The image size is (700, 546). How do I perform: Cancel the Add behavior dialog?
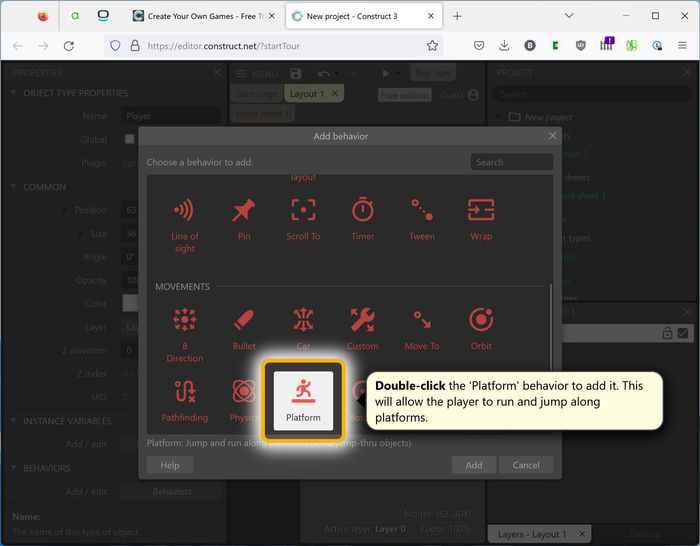(526, 465)
